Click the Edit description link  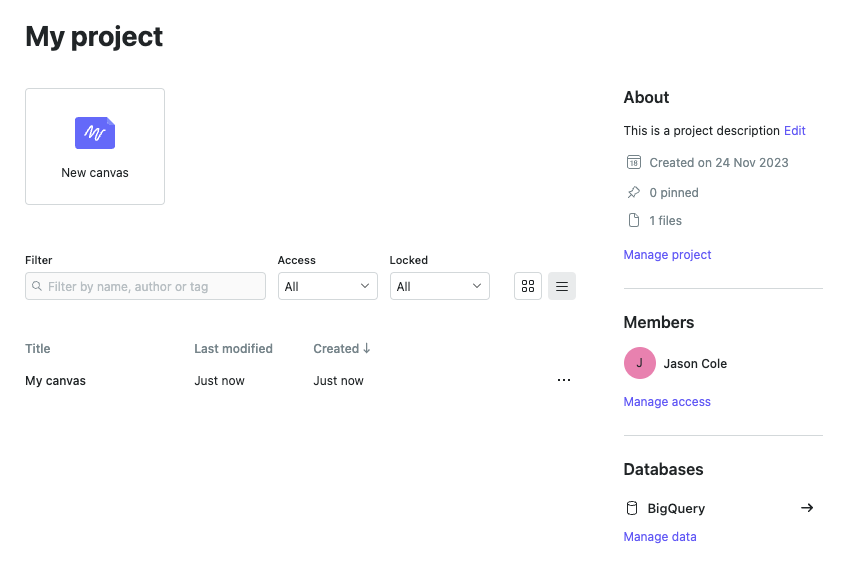[794, 130]
